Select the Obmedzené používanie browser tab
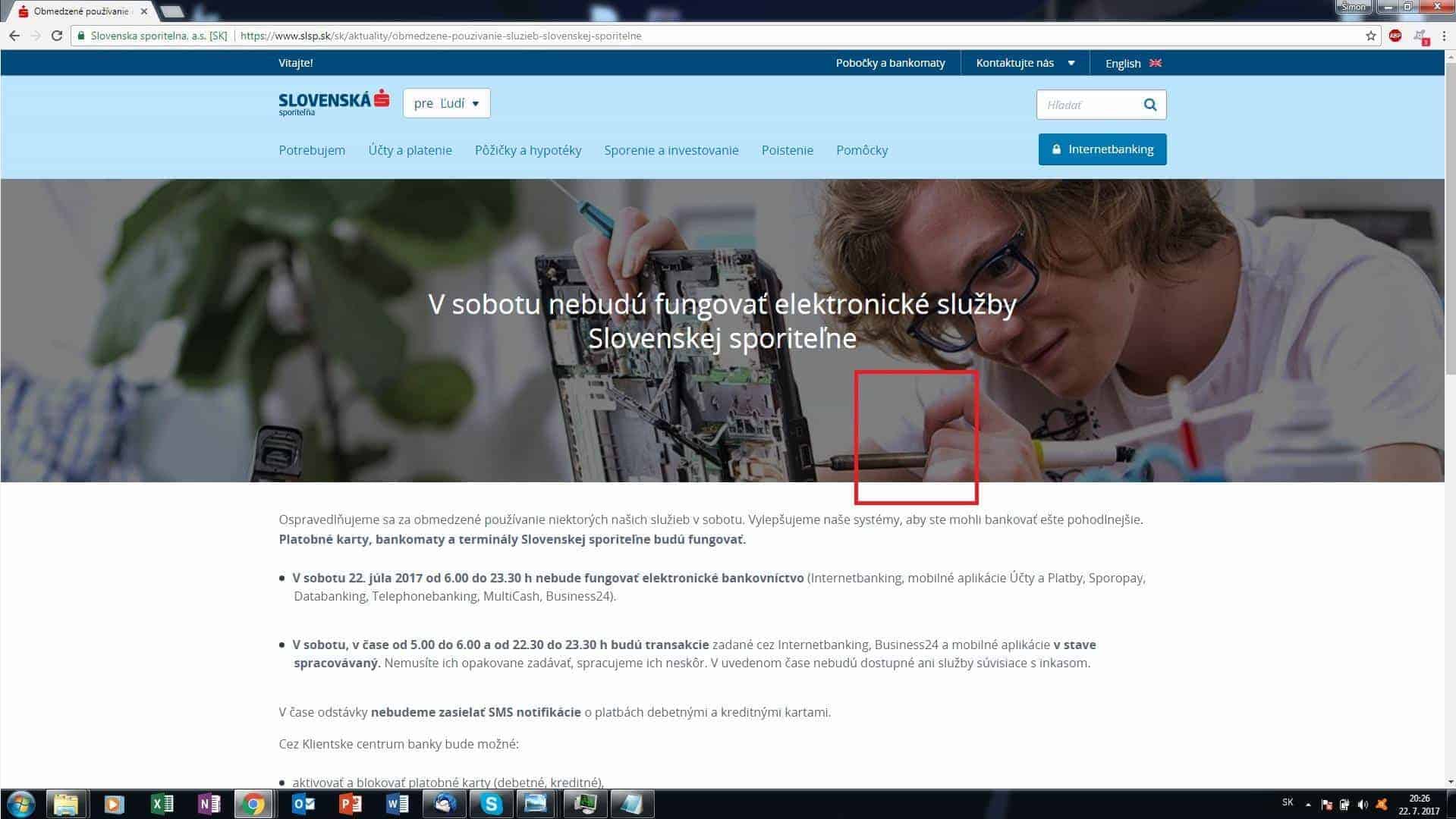The image size is (1456, 819). click(82, 11)
